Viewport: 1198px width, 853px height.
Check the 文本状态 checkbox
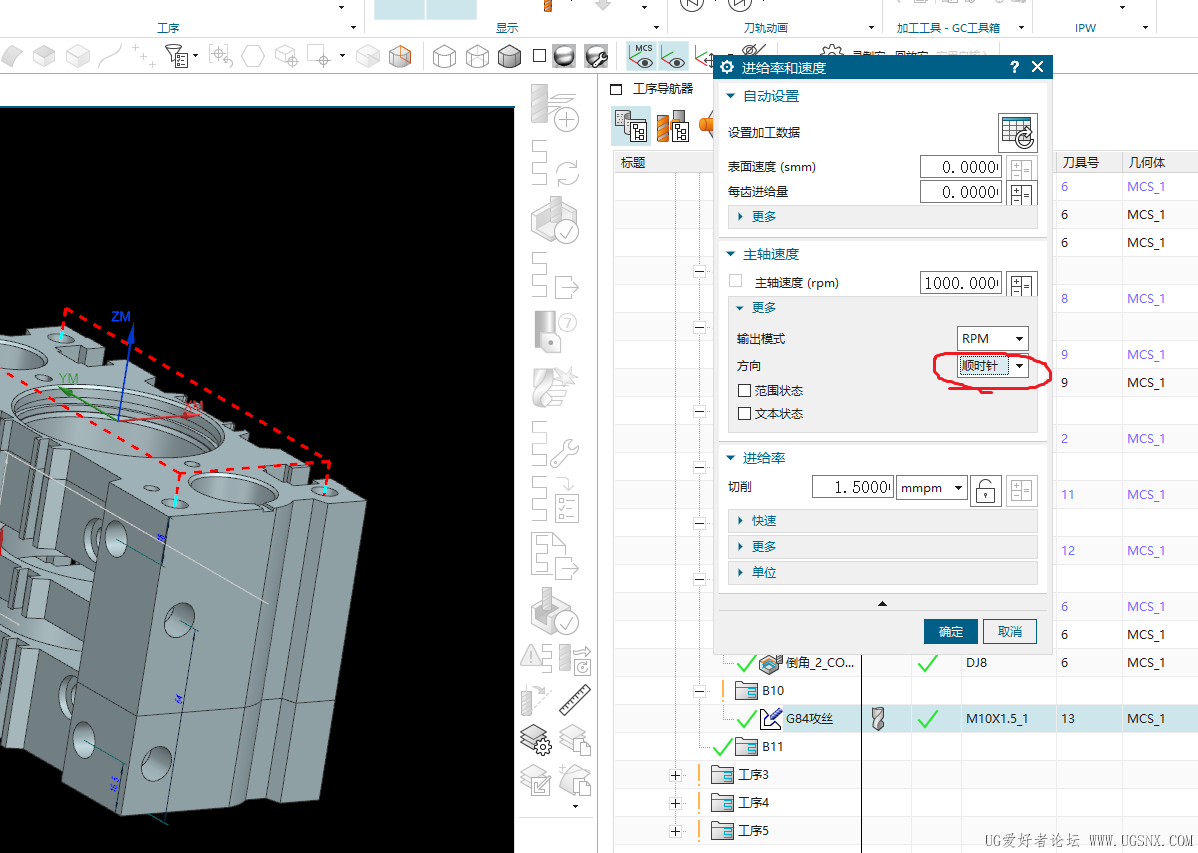pyautogui.click(x=744, y=414)
